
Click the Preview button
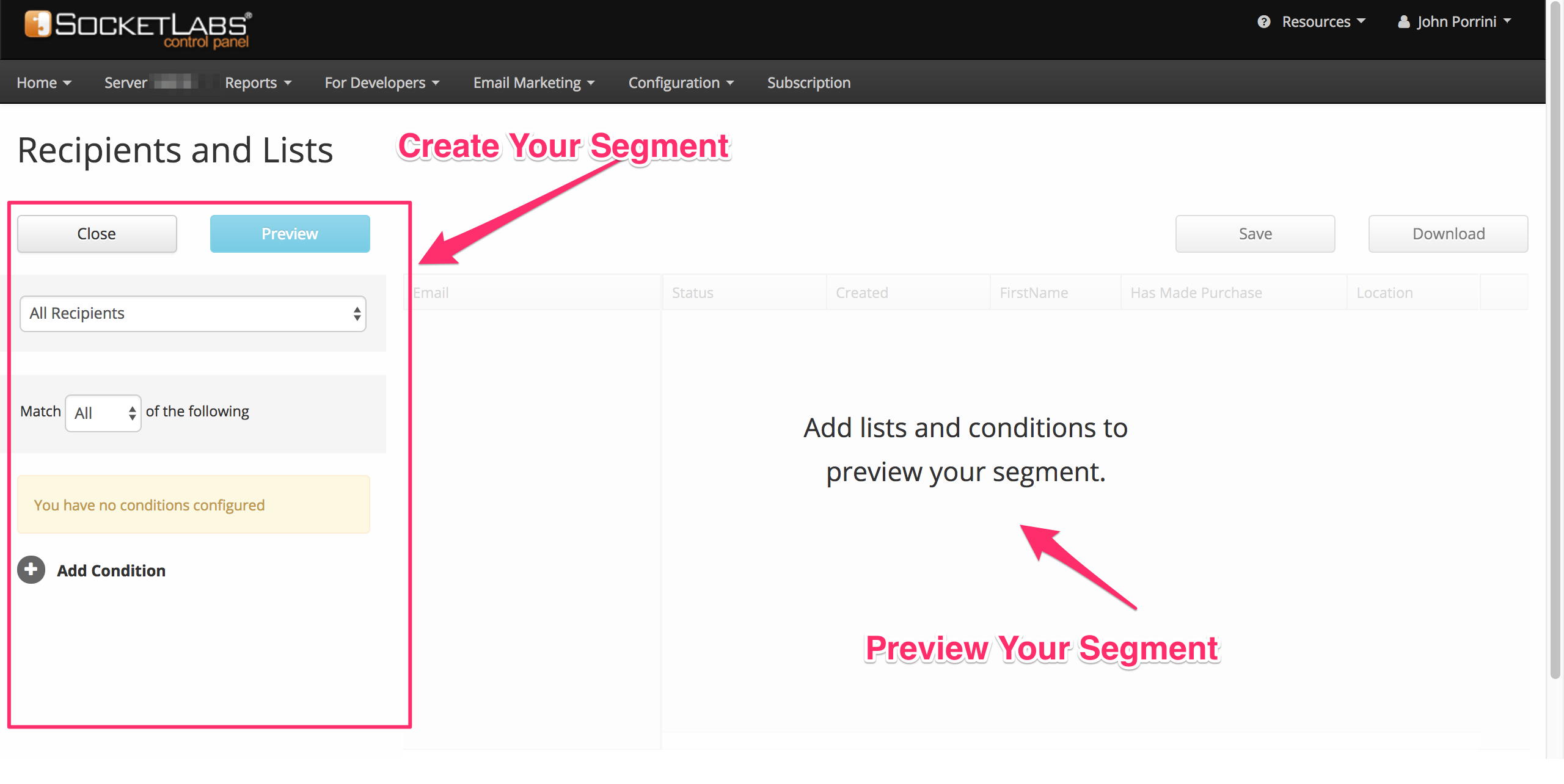[290, 234]
